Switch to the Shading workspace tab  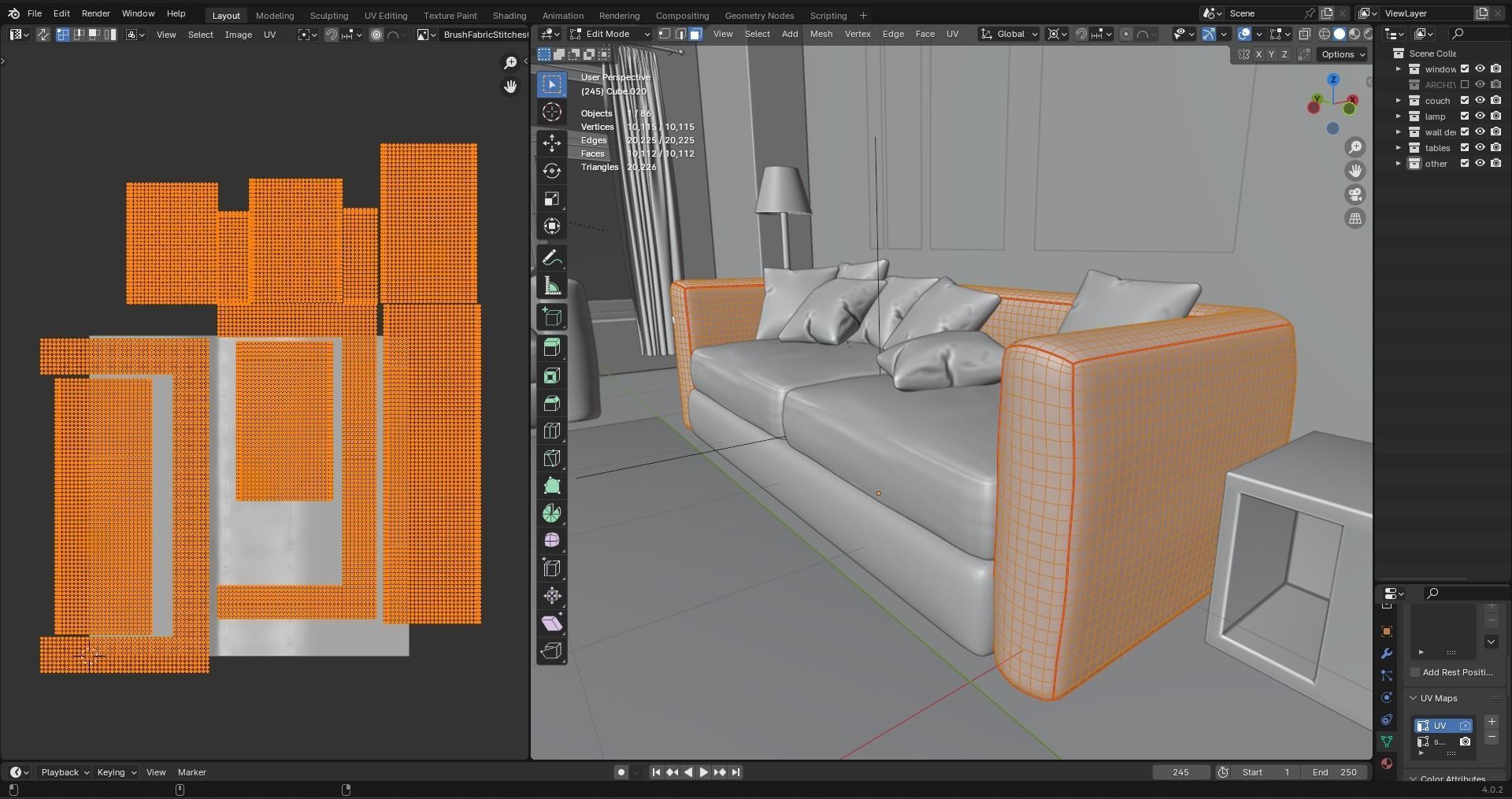point(510,15)
